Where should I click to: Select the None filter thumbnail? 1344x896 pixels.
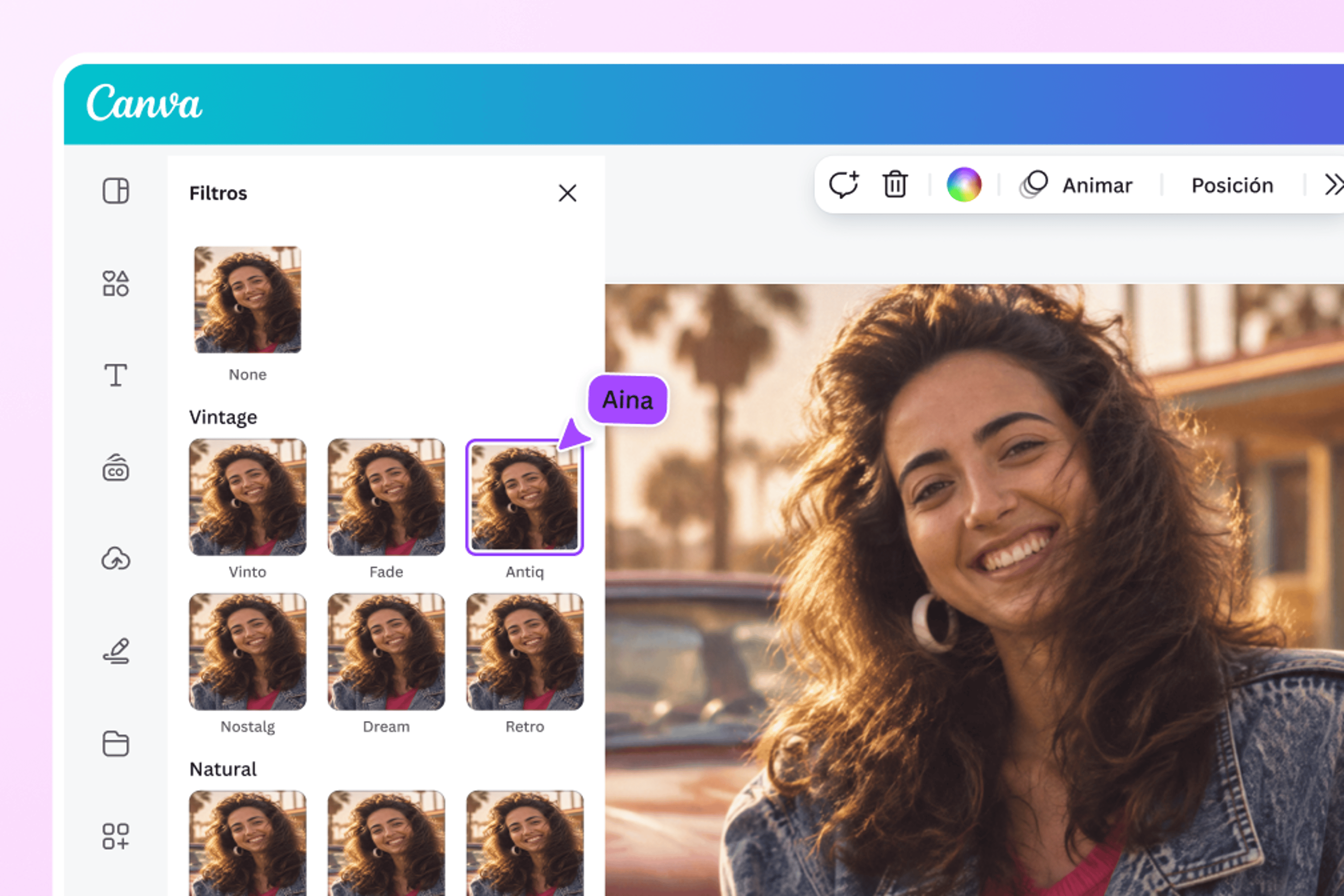point(248,299)
